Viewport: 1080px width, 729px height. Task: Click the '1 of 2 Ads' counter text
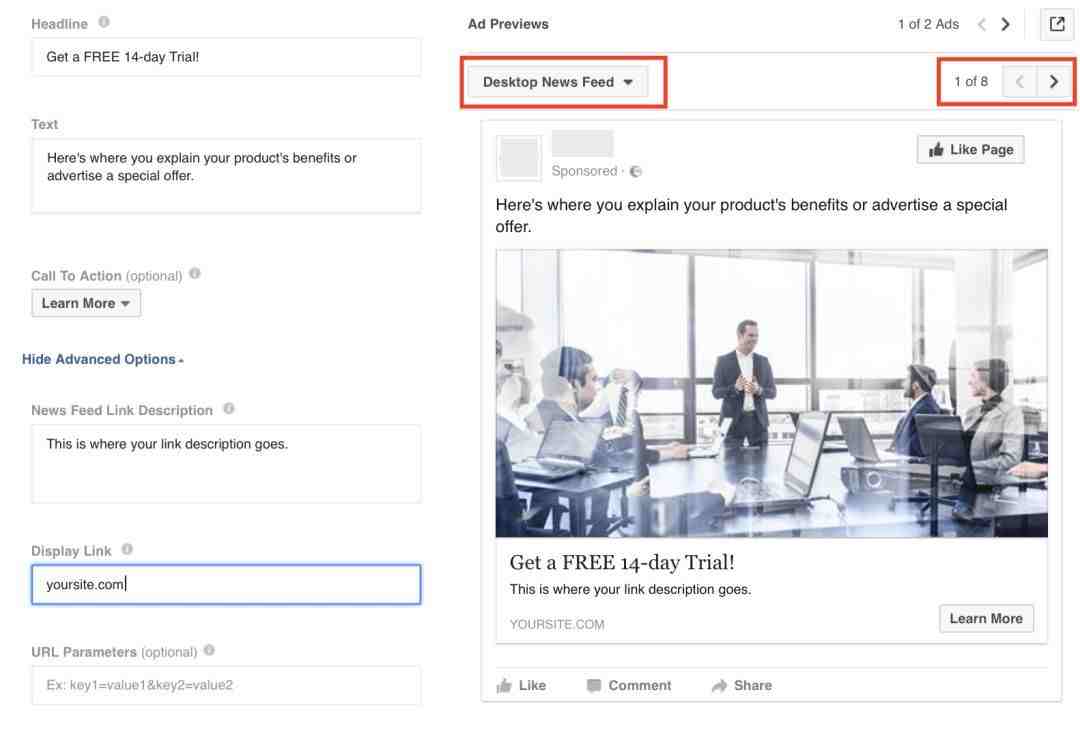click(928, 24)
